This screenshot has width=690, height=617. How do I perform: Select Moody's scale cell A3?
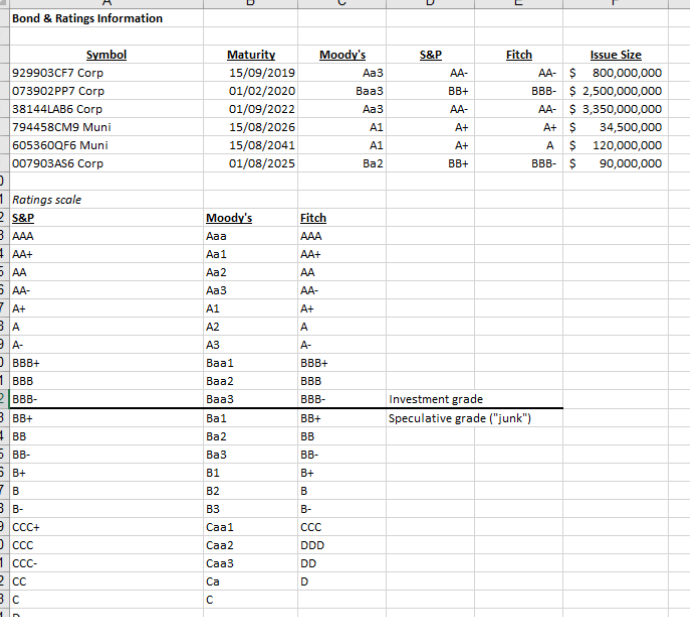pos(251,345)
